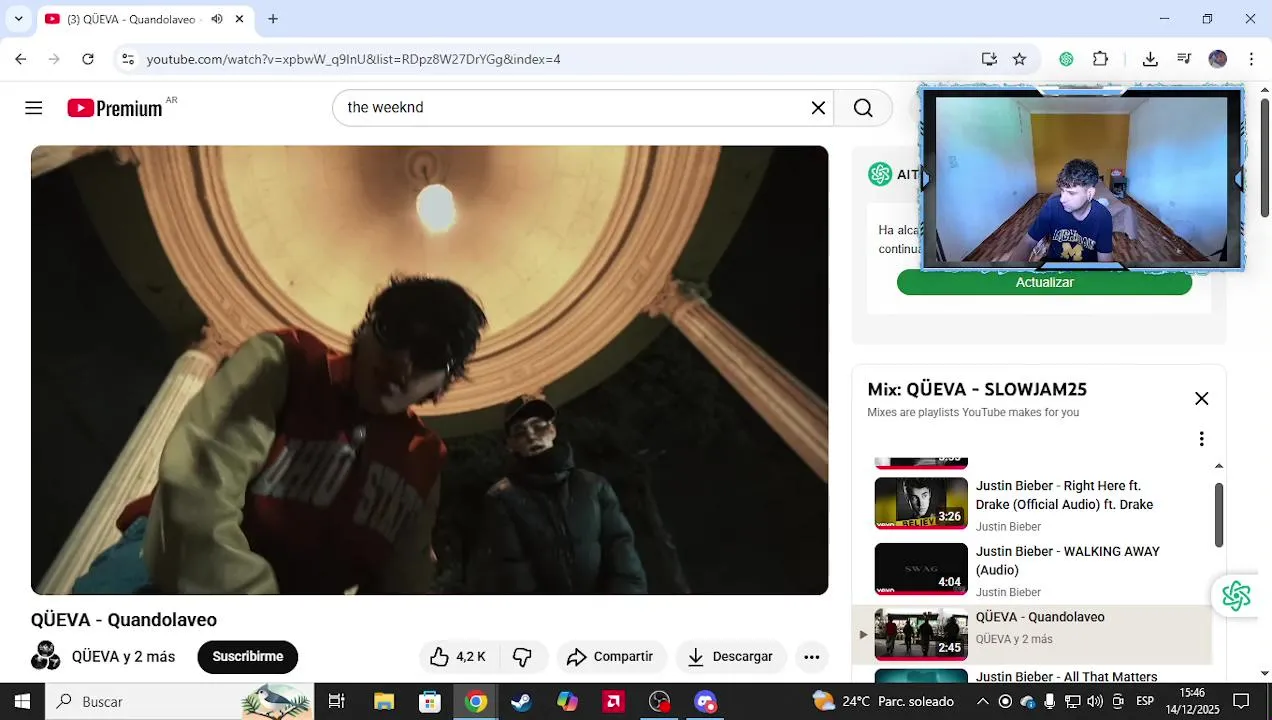Open the YouTube hamburger guide menu
The width and height of the screenshot is (1272, 720).
[x=34, y=108]
